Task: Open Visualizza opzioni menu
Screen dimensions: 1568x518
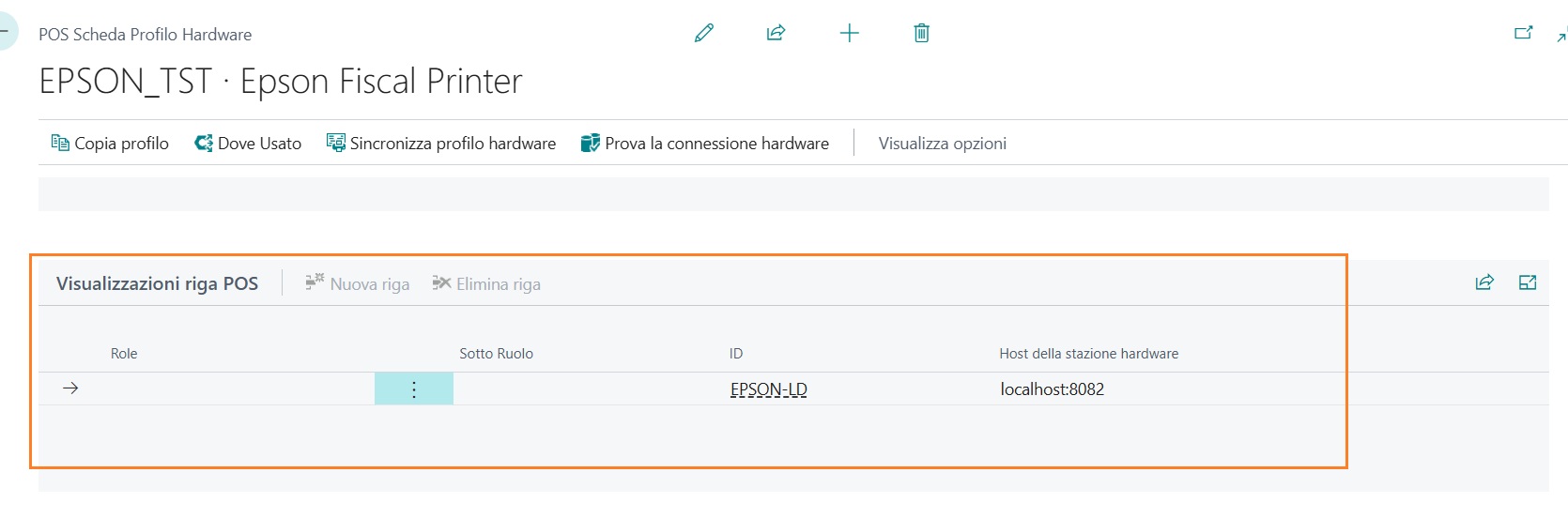Action: pyautogui.click(x=943, y=144)
